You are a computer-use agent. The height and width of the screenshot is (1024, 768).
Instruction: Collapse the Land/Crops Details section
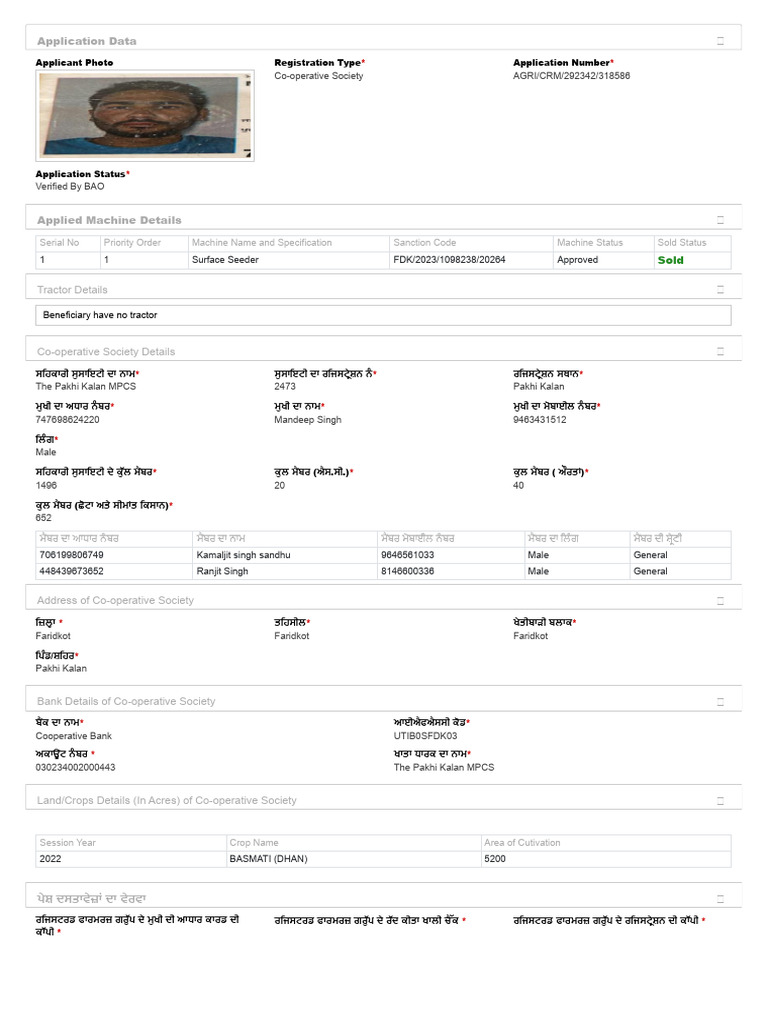(720, 801)
